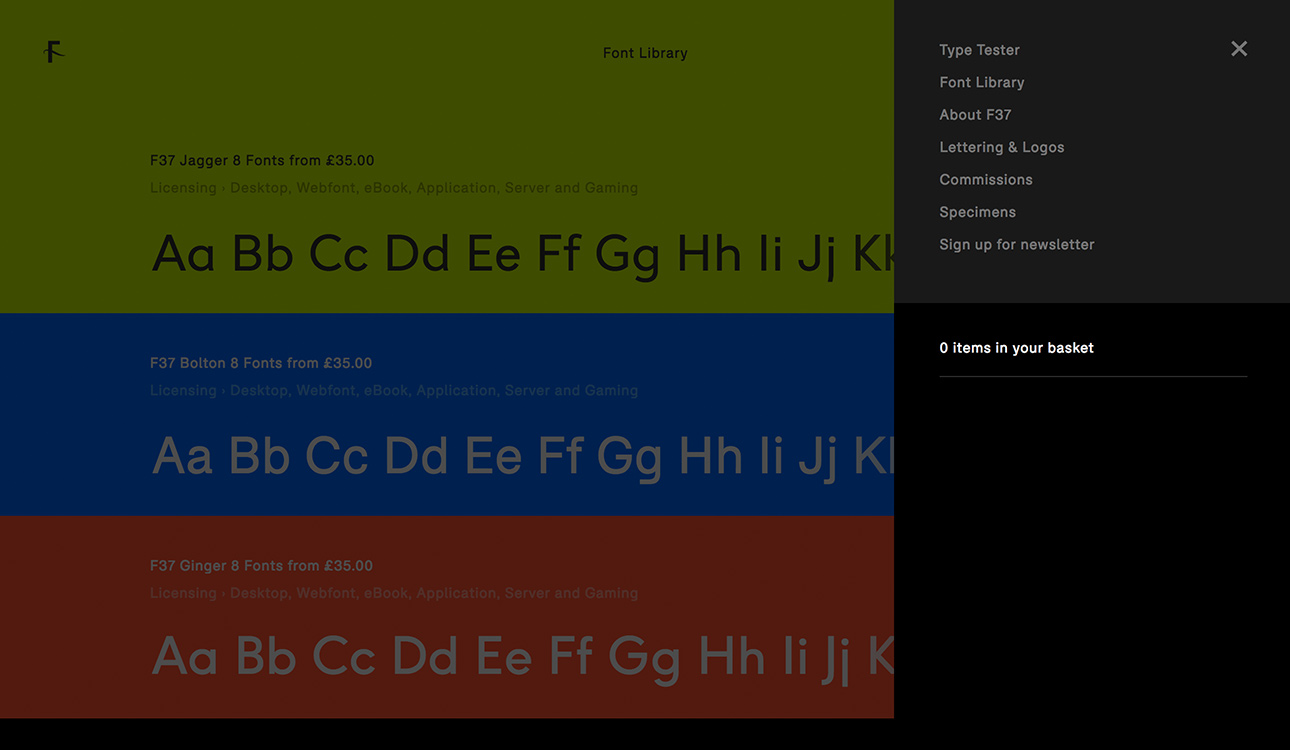This screenshot has height=750, width=1290.
Task: Click F37 Ginger licensing description text
Action: coord(394,593)
